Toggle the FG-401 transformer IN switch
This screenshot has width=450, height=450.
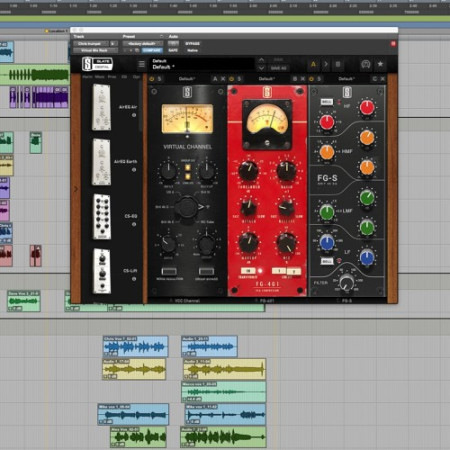tap(248, 271)
